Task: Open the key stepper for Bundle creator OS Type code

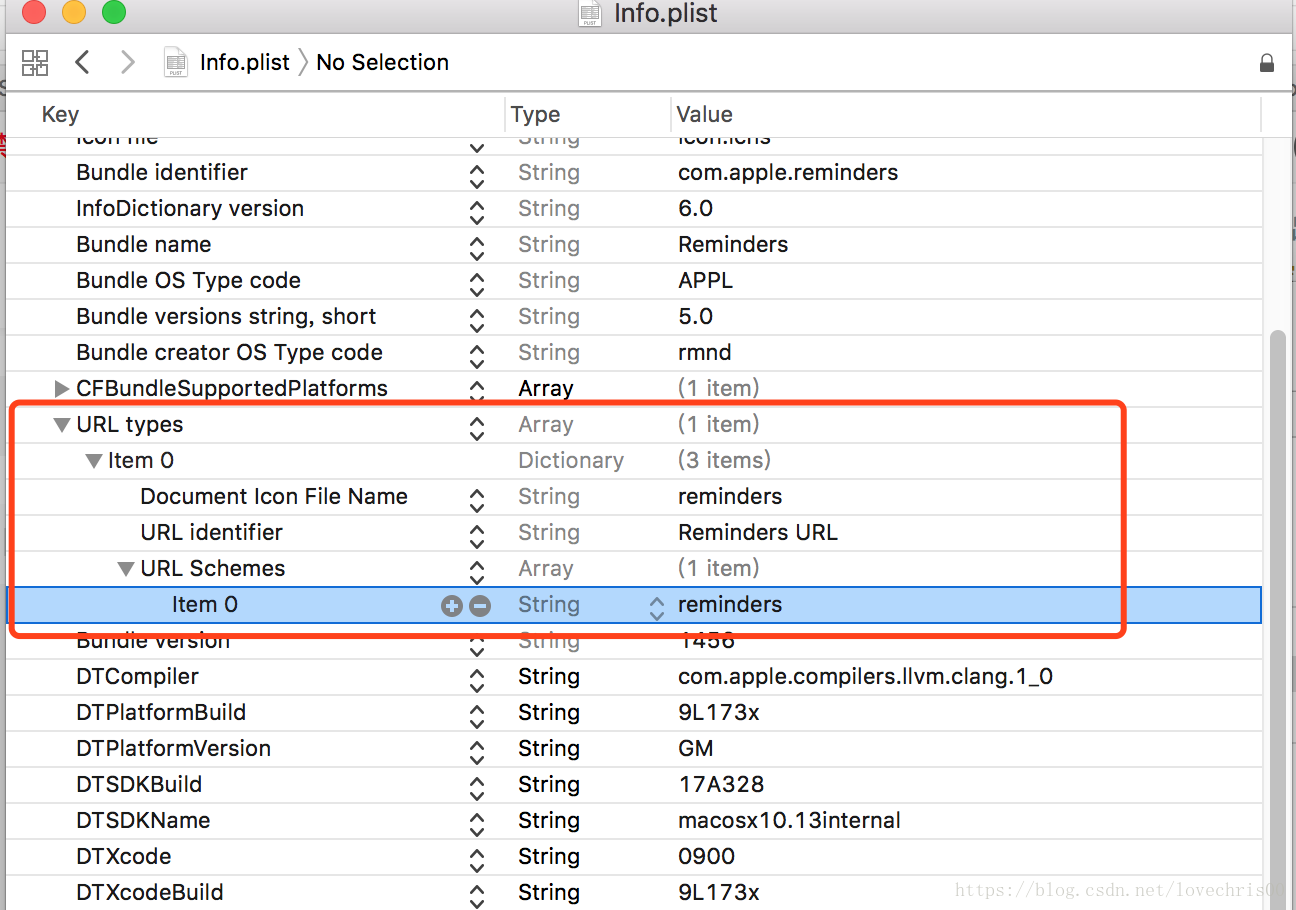Action: pyautogui.click(x=477, y=356)
